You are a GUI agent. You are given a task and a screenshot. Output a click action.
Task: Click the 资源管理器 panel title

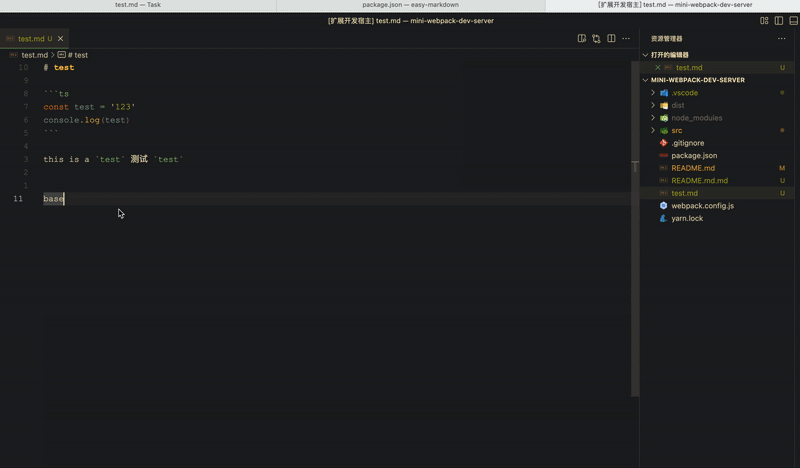pos(666,38)
